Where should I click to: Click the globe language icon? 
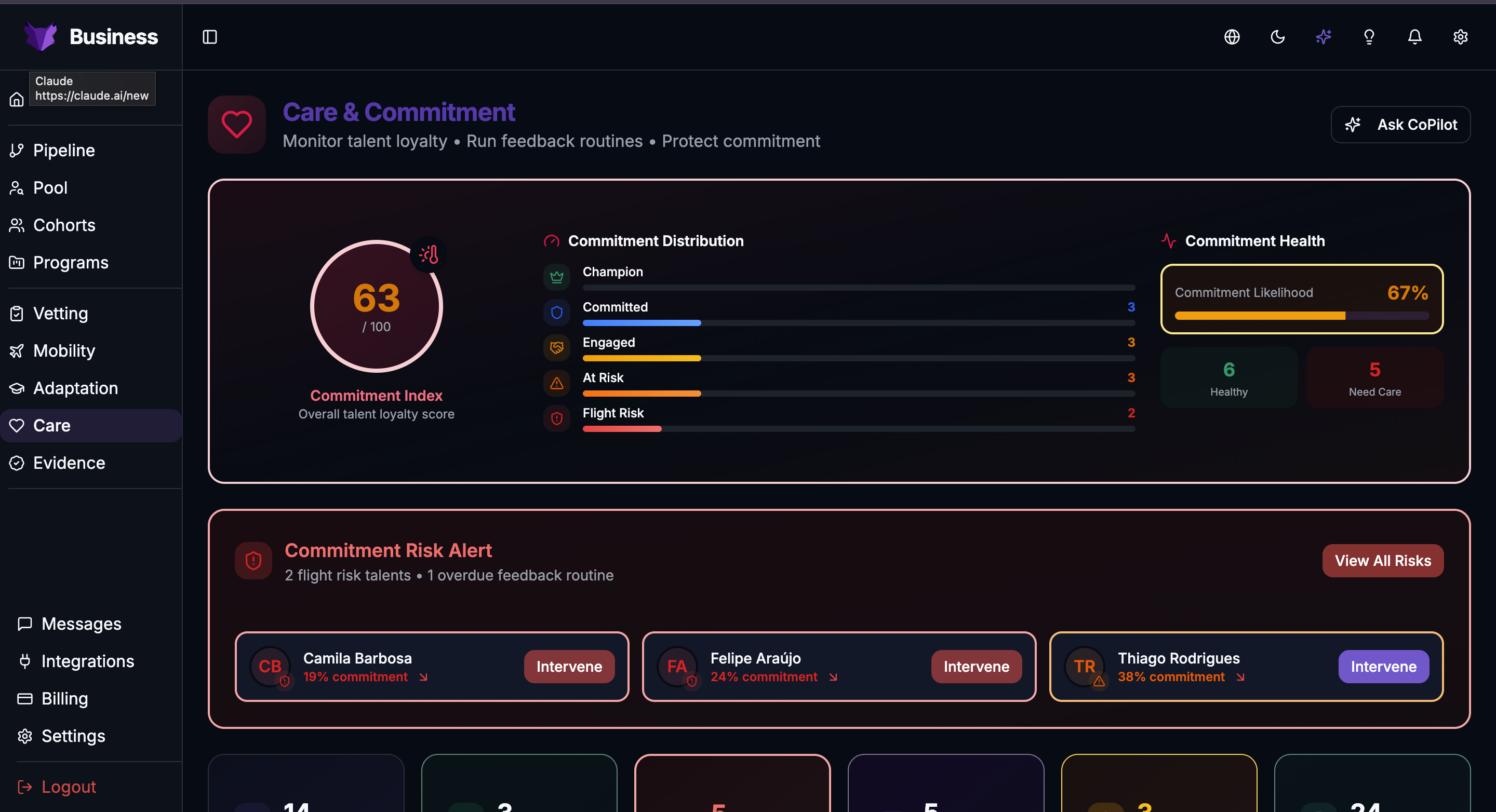1231,36
